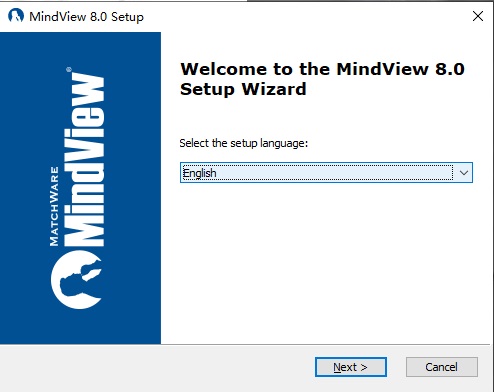Screen dimensions: 494x392
Task: Click "Select the setup language:" label
Action: (x=244, y=143)
